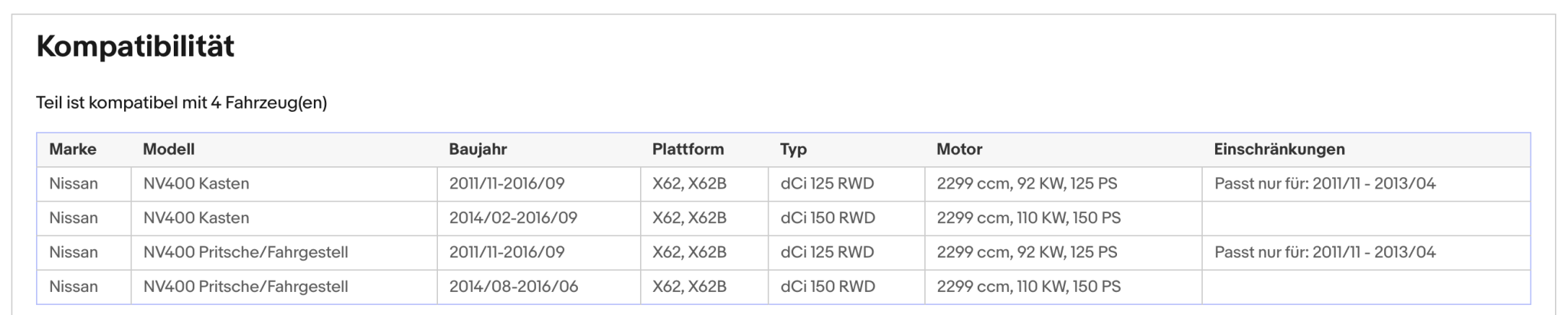
Task: Click second NV400 Kasten model cell
Action: pos(284,218)
